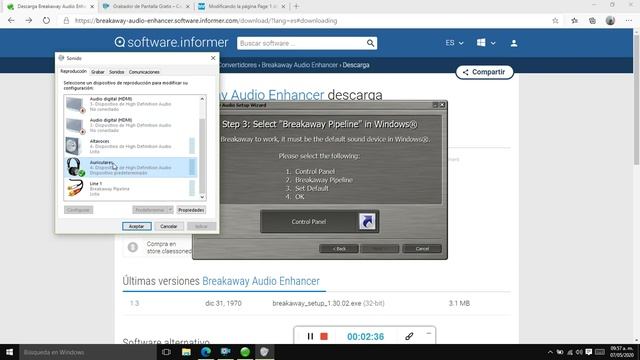Open the Edge browser taskbar icon
Image resolution: width=640 pixels, height=360 pixels.
pos(206,352)
